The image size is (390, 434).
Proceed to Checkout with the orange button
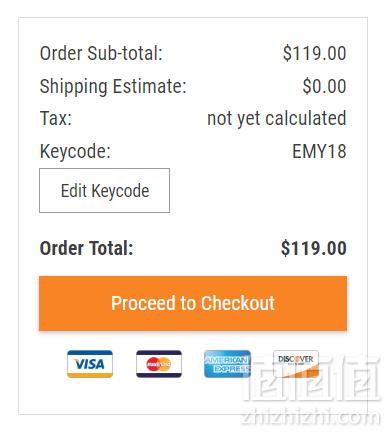click(193, 303)
